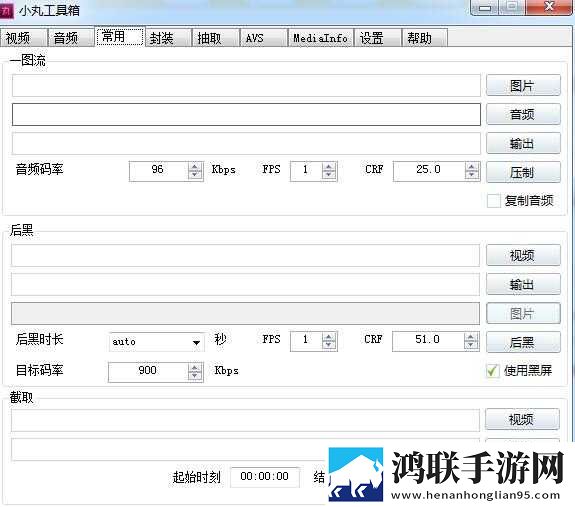
Task: Switch to the 视频 tab
Action: click(23, 37)
